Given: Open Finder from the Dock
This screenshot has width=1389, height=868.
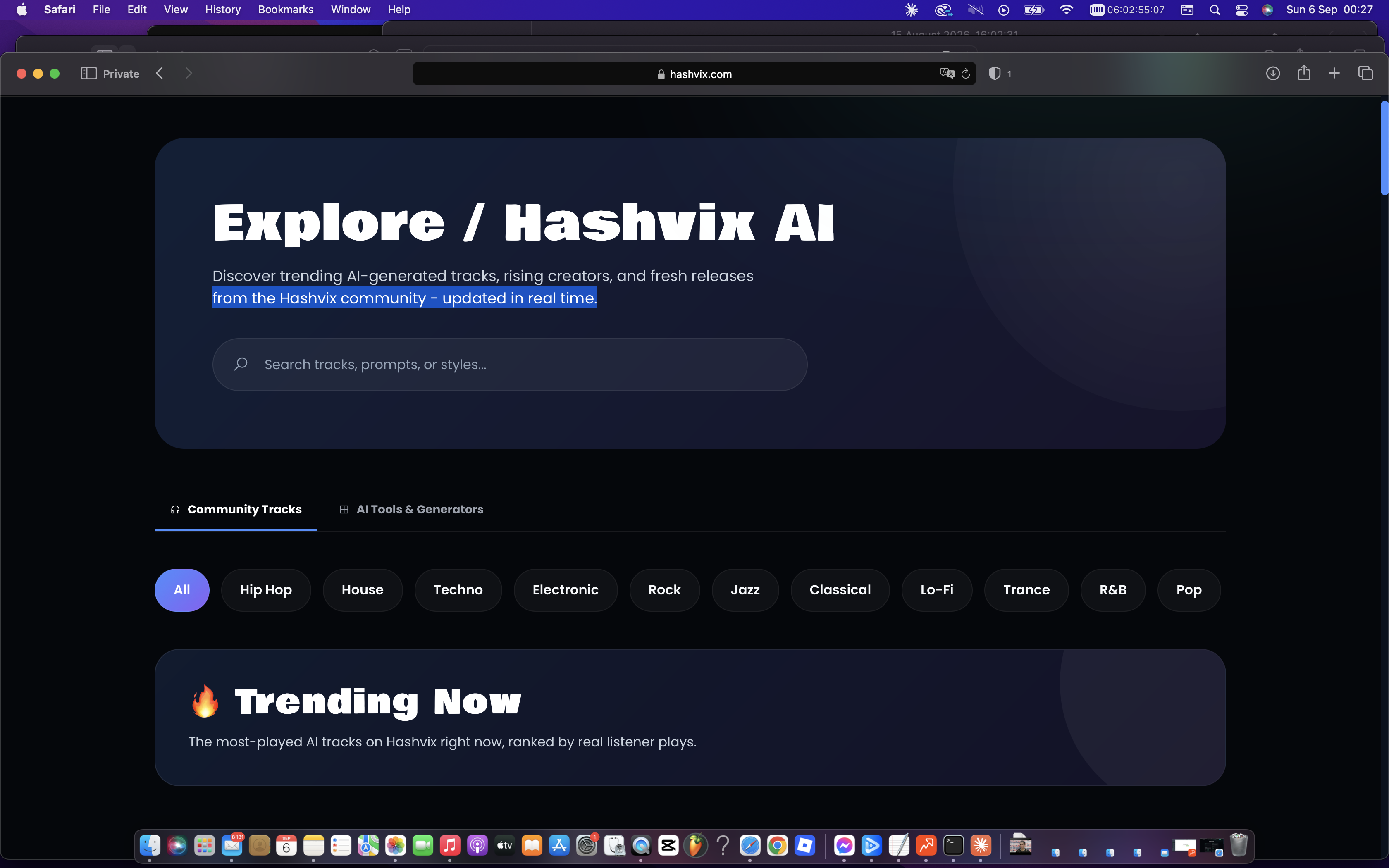Looking at the screenshot, I should [150, 845].
